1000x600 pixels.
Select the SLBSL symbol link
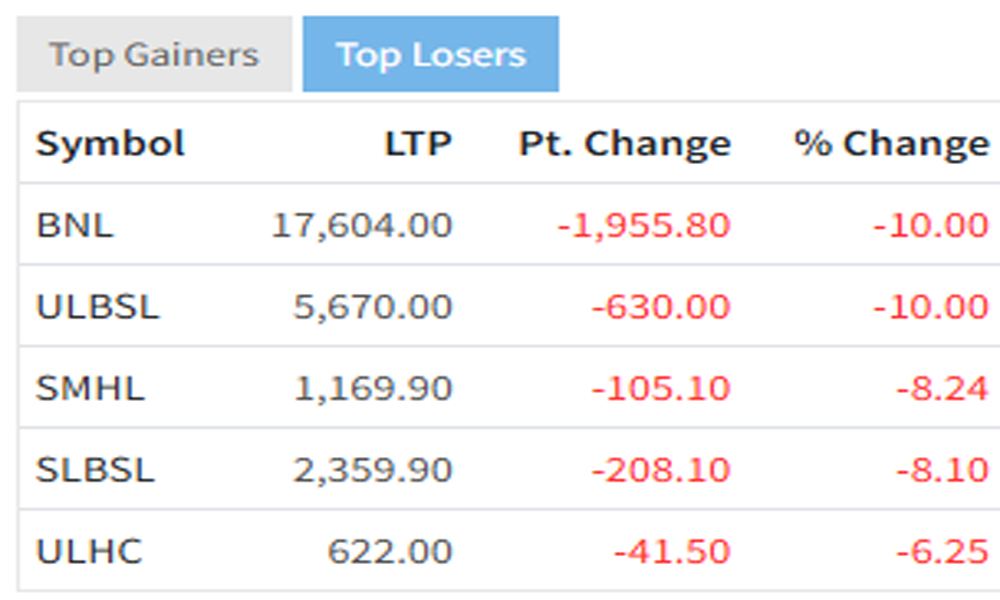(x=95, y=469)
